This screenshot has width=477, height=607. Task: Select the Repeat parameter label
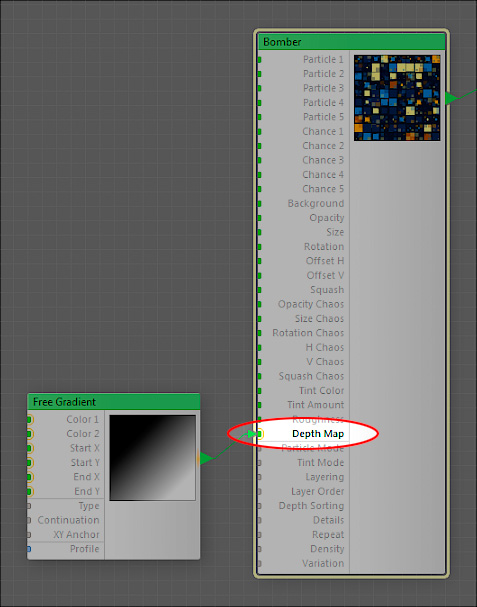click(328, 535)
